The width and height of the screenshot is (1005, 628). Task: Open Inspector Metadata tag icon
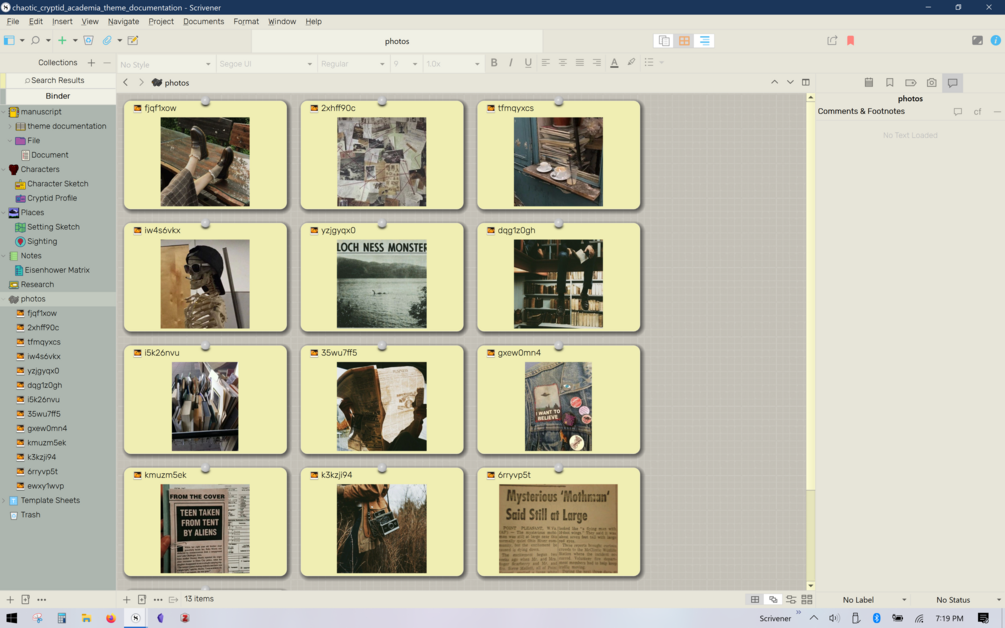(910, 83)
